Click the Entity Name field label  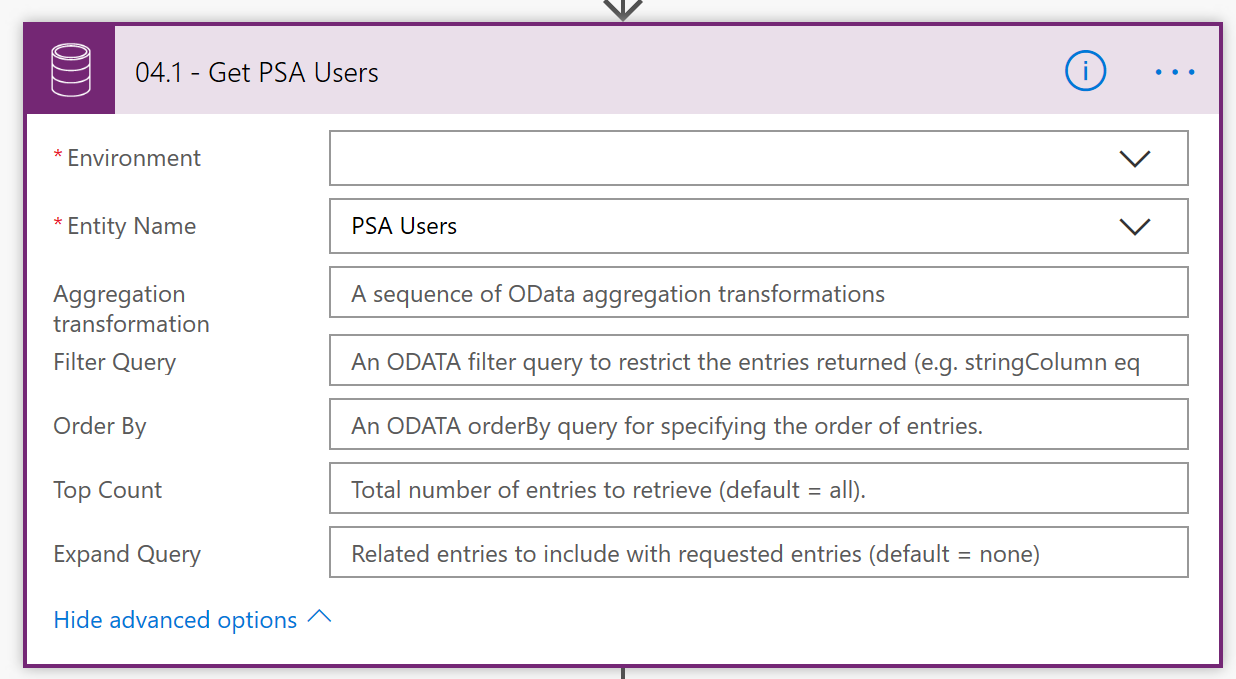[131, 226]
